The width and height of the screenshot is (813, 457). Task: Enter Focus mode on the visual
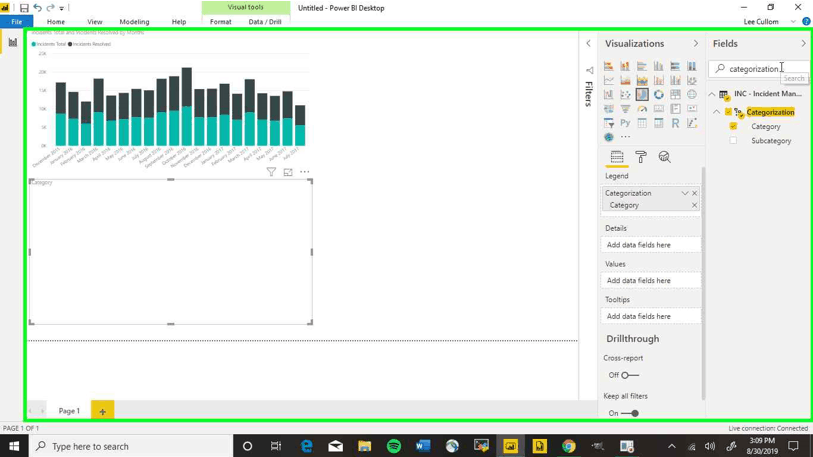[x=288, y=172]
